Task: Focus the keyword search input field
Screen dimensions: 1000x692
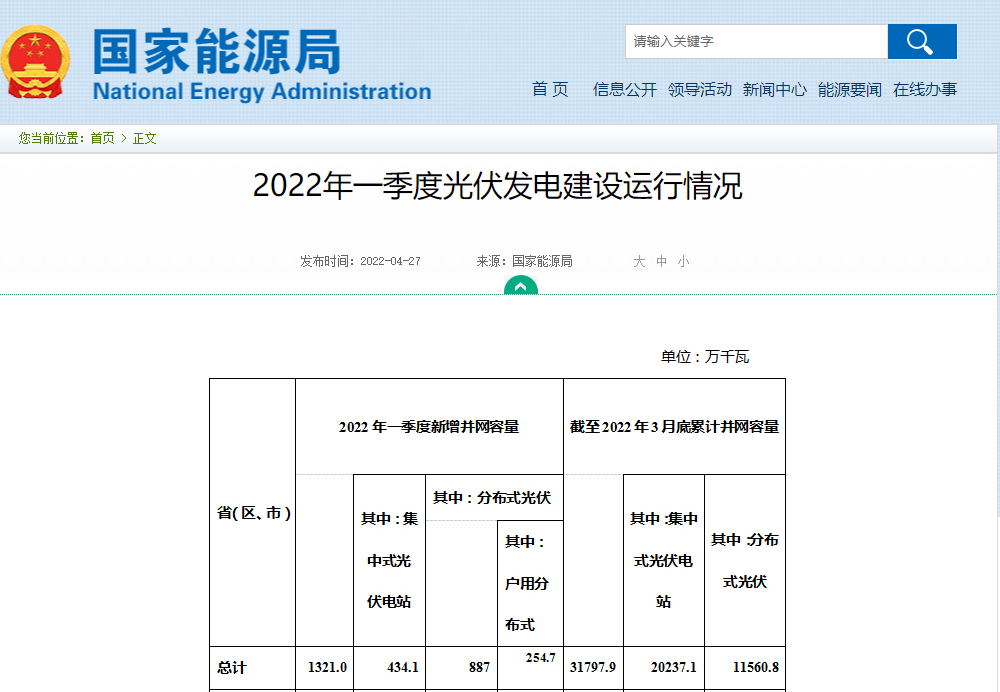Action: point(756,41)
